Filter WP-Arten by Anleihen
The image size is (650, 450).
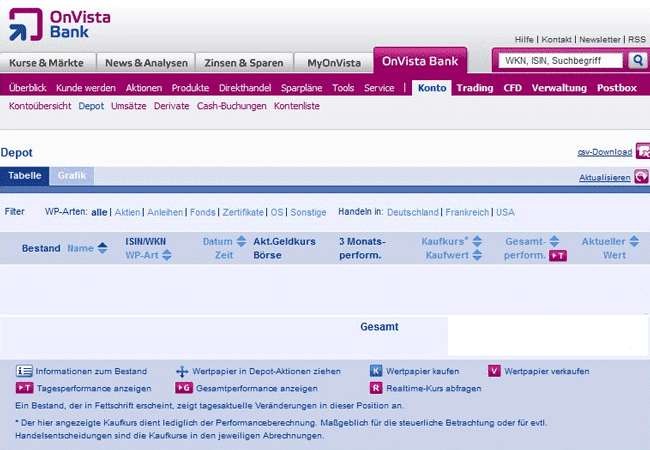165,212
